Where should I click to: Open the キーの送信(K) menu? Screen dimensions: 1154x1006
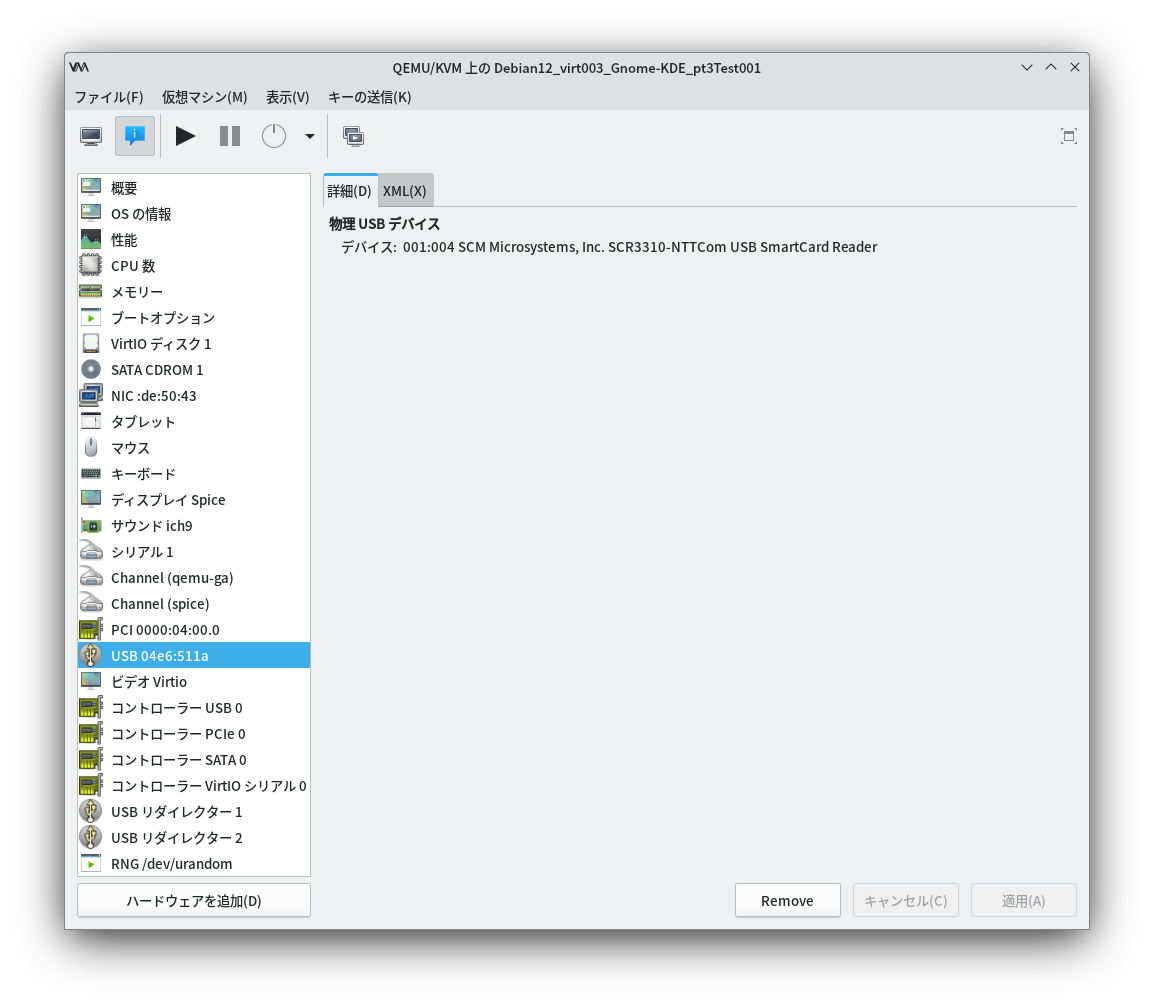click(369, 97)
